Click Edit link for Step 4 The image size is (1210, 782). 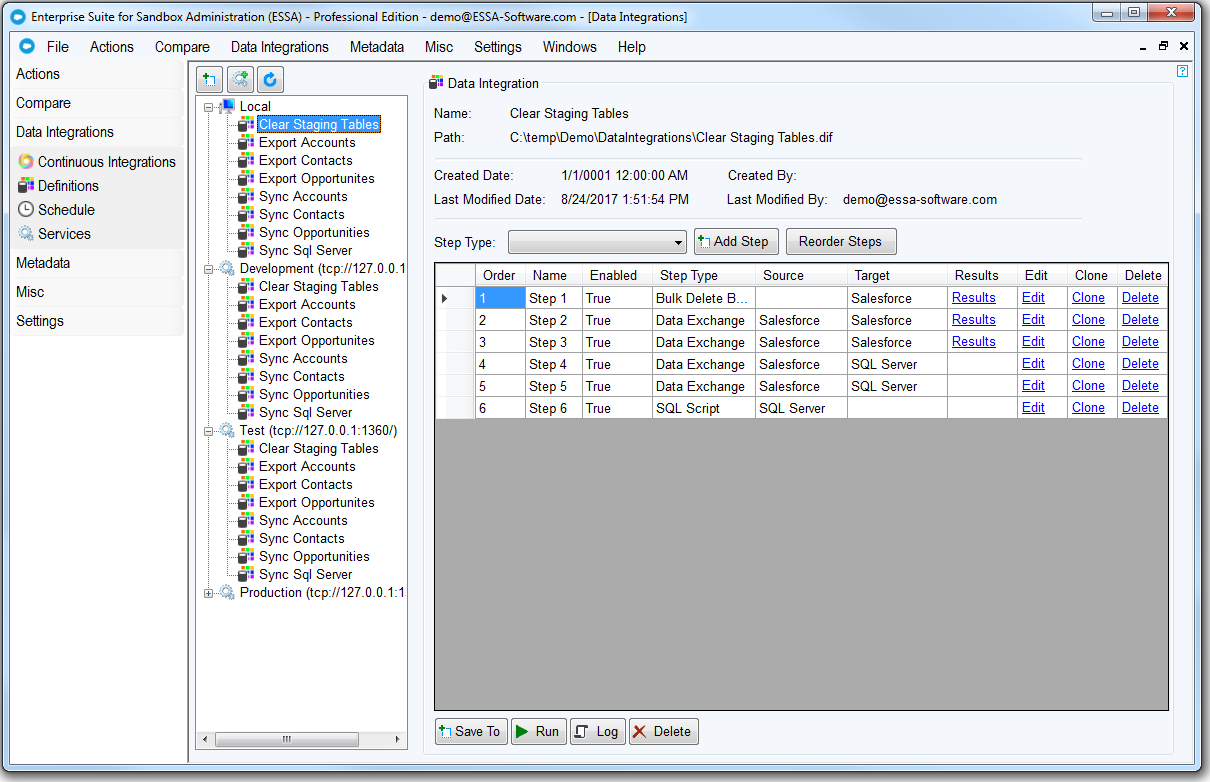click(x=1033, y=364)
